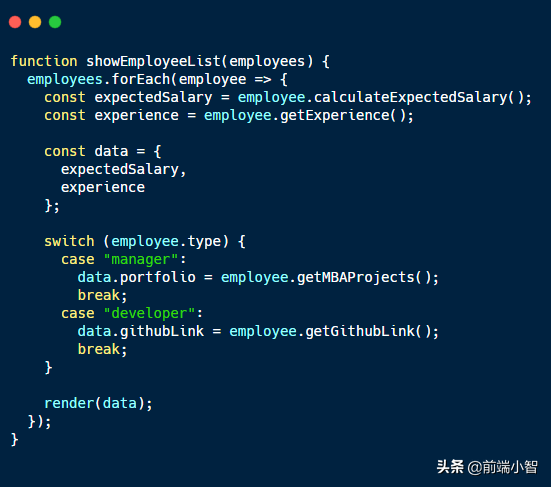Click the "function" keyword

click(44, 61)
